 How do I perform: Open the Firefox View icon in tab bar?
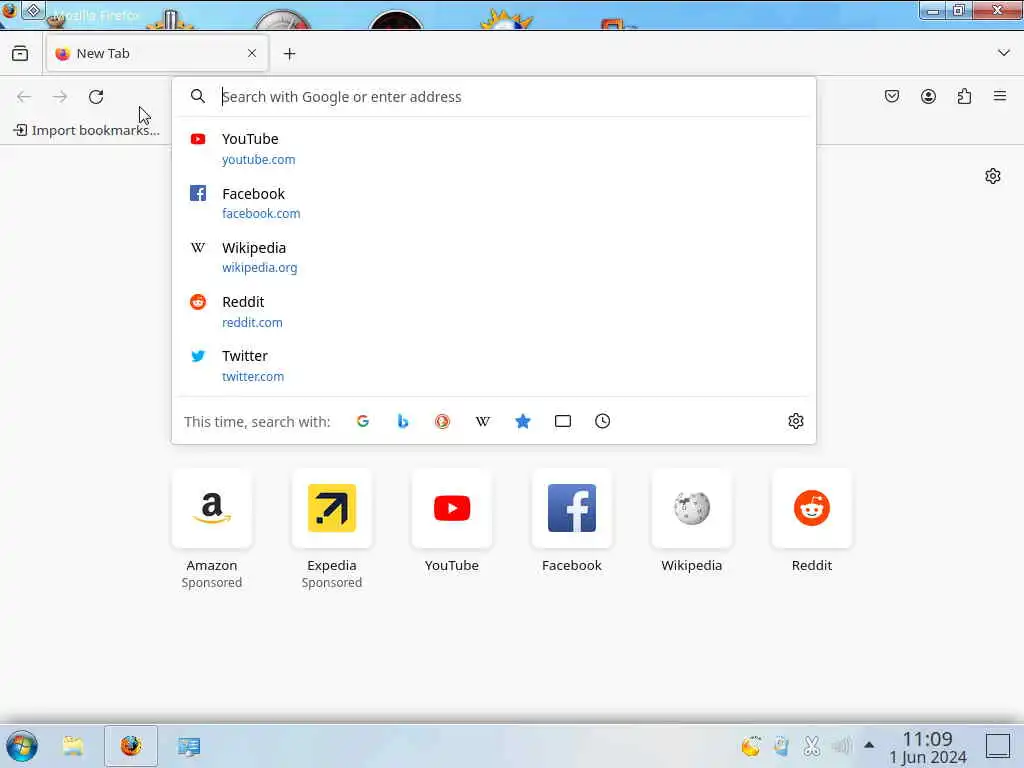pos(20,54)
